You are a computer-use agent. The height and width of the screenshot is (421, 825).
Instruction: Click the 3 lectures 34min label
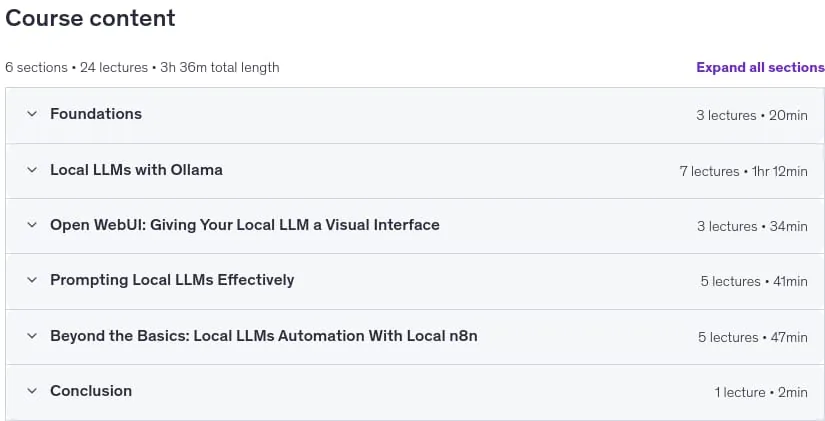click(x=752, y=226)
